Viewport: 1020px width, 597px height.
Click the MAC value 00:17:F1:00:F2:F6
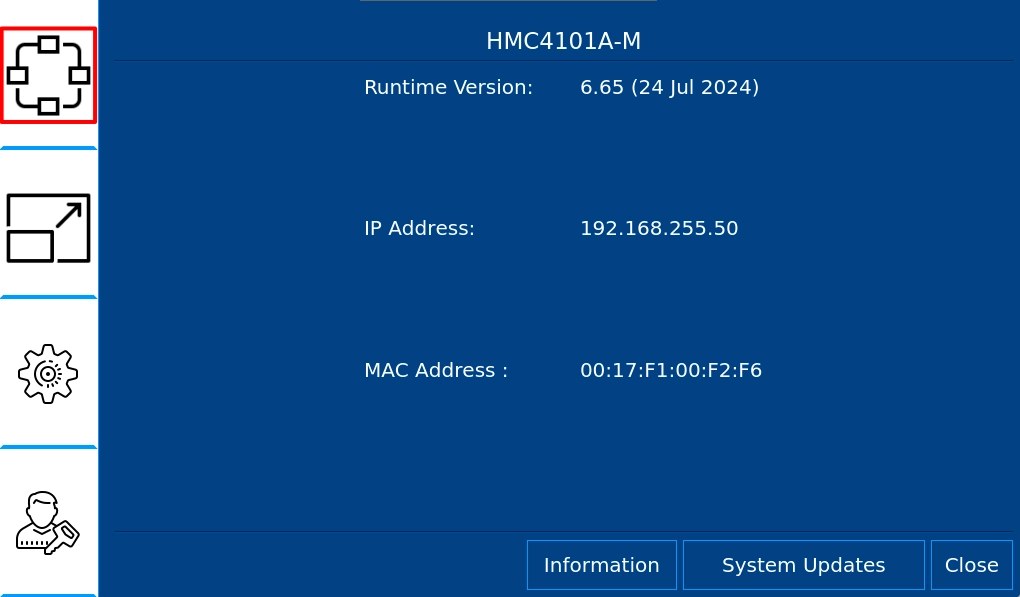pyautogui.click(x=671, y=370)
